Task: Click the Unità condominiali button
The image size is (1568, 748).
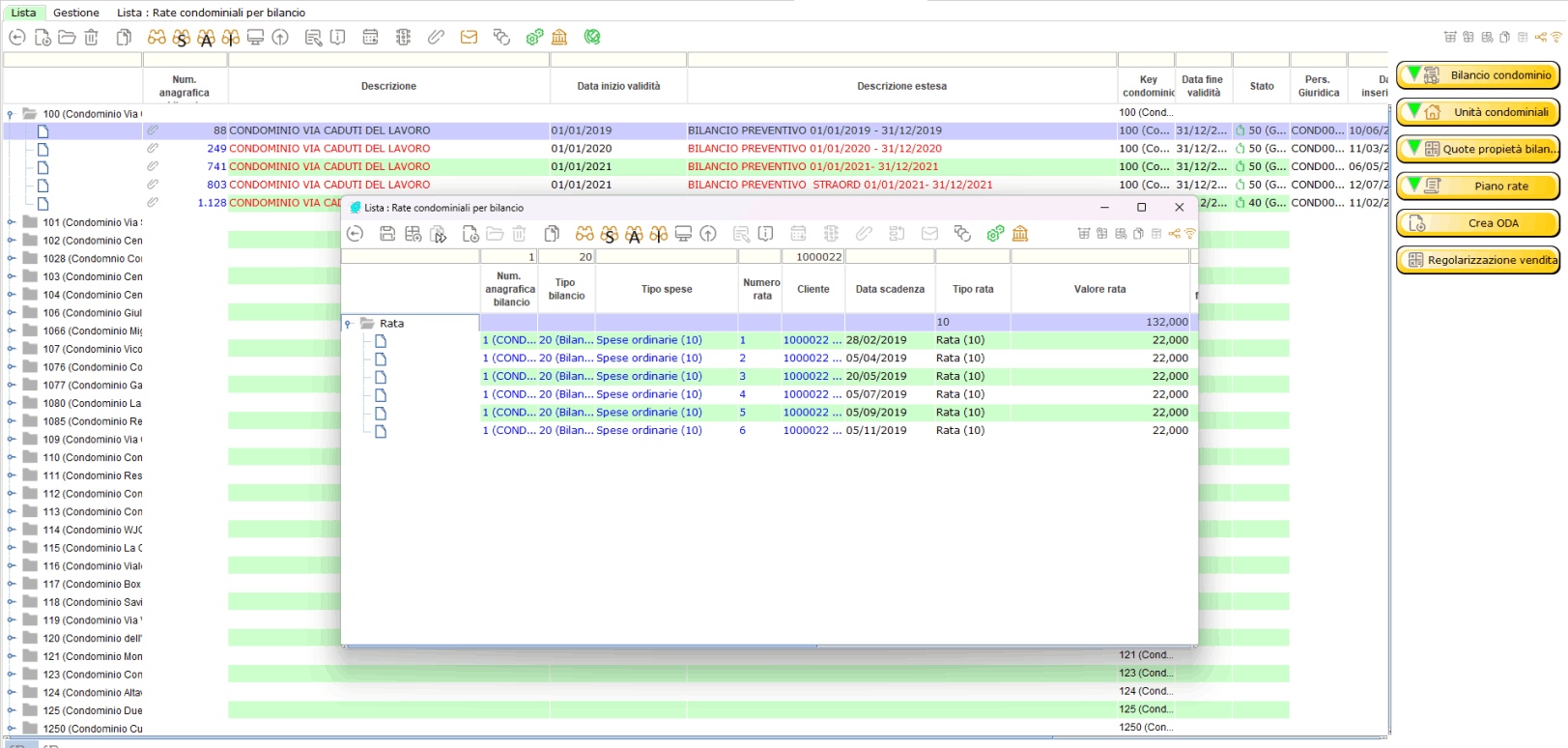Action: 1478,112
